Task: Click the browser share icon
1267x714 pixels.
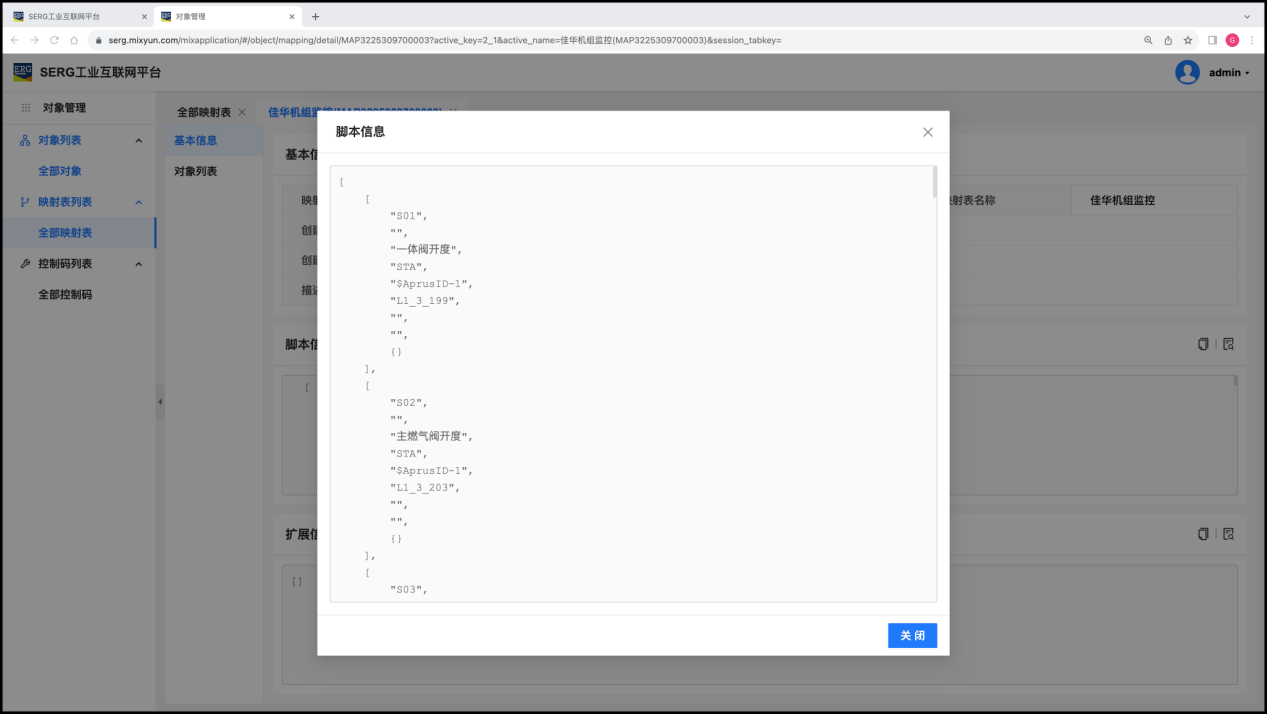Action: (x=1168, y=40)
